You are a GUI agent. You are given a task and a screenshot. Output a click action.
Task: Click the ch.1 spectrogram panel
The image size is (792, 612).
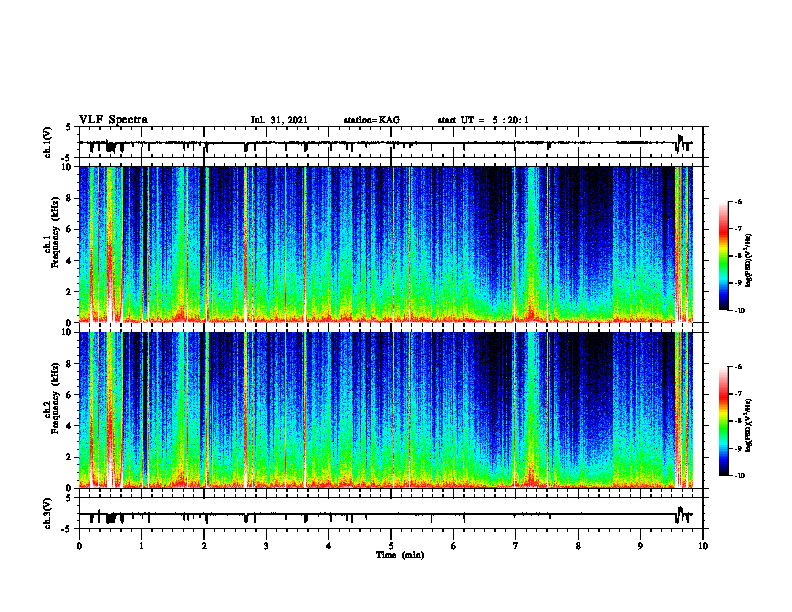coord(391,244)
